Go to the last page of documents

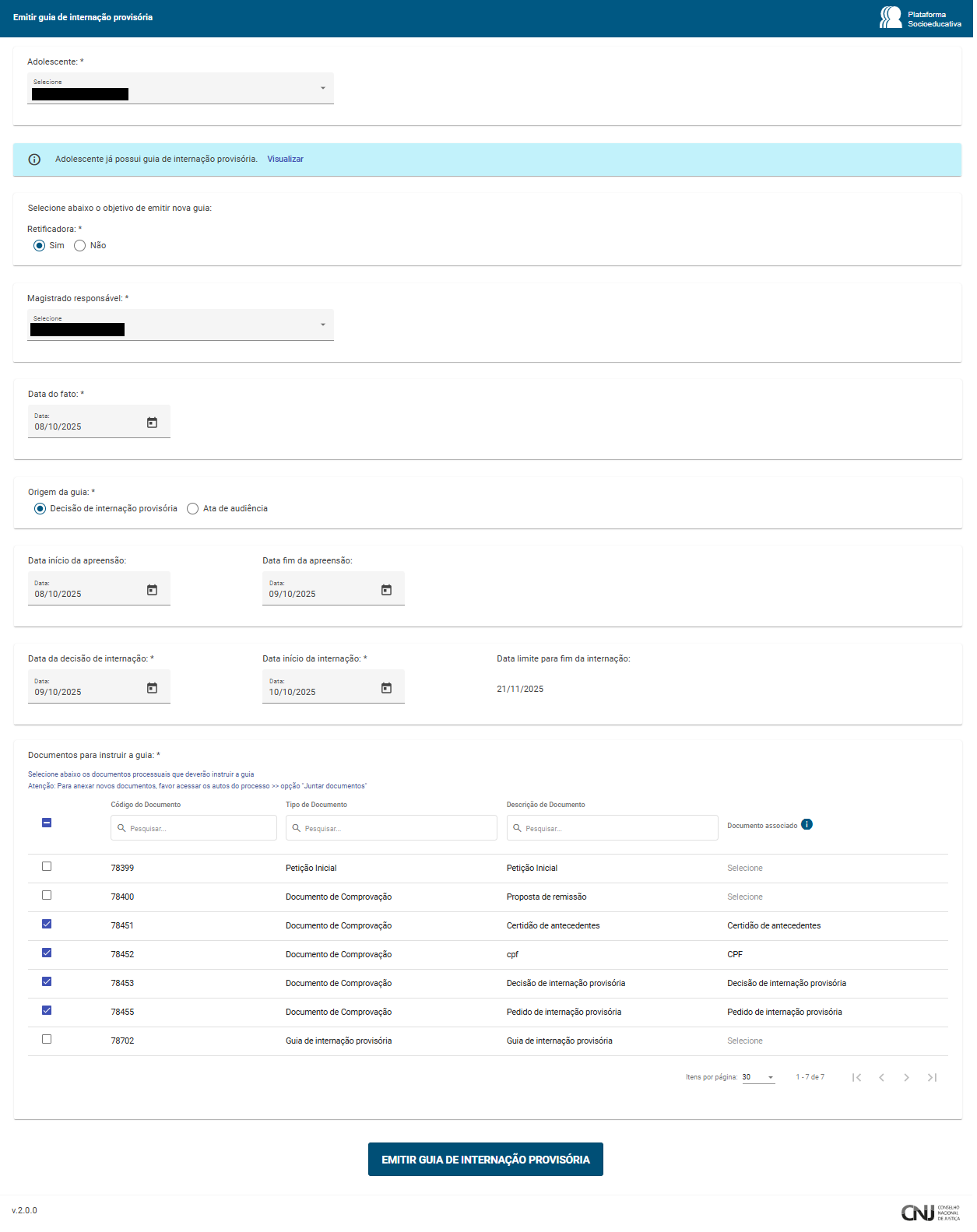pyautogui.click(x=932, y=1077)
